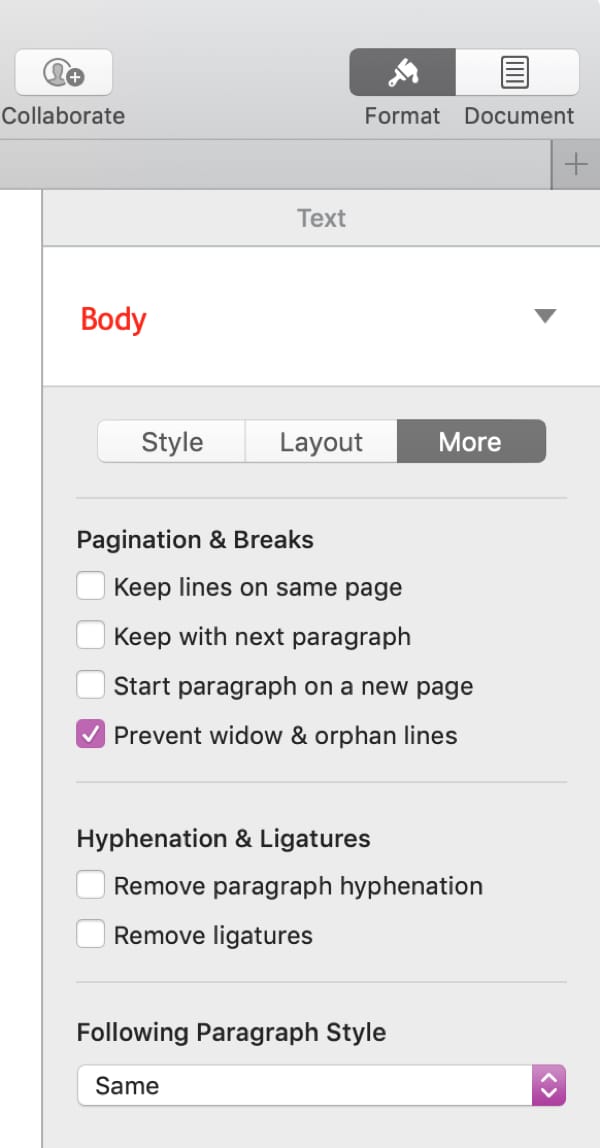Enable Remove paragraph hyphenation
Image resolution: width=600 pixels, height=1148 pixels.
(x=91, y=885)
